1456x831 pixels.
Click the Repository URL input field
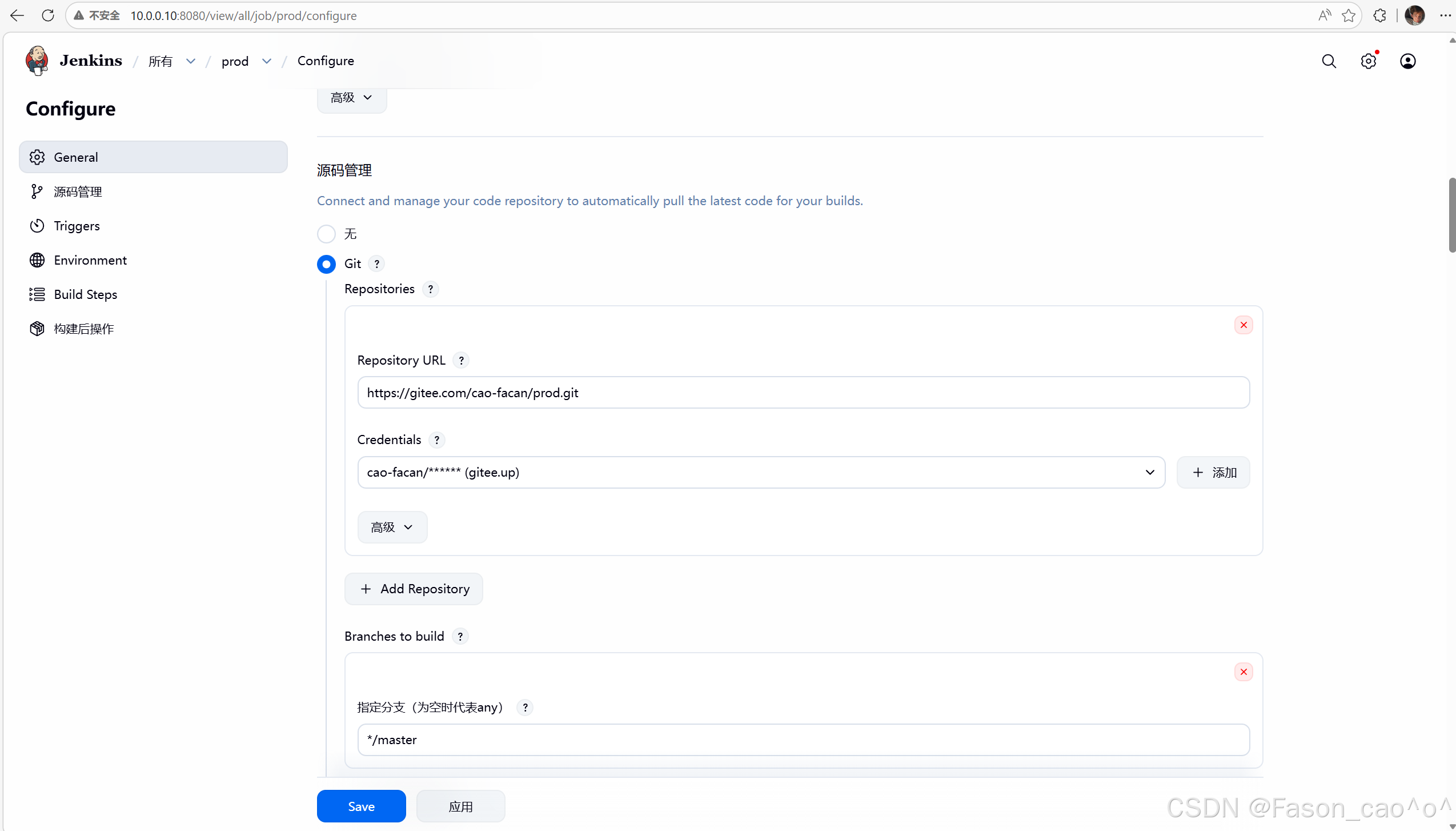point(803,393)
